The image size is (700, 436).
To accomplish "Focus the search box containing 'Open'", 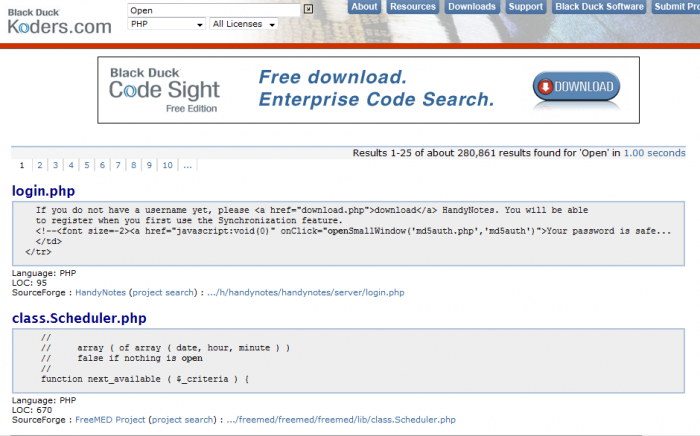I will [x=214, y=10].
